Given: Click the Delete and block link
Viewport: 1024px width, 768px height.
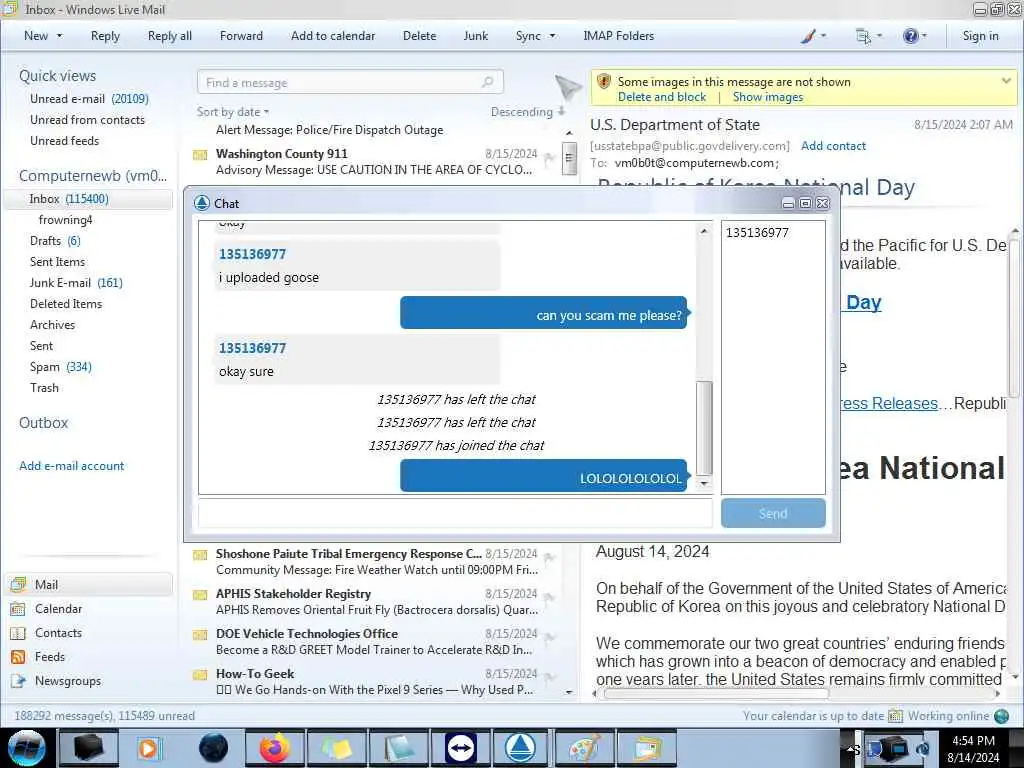Looking at the screenshot, I should tap(662, 97).
